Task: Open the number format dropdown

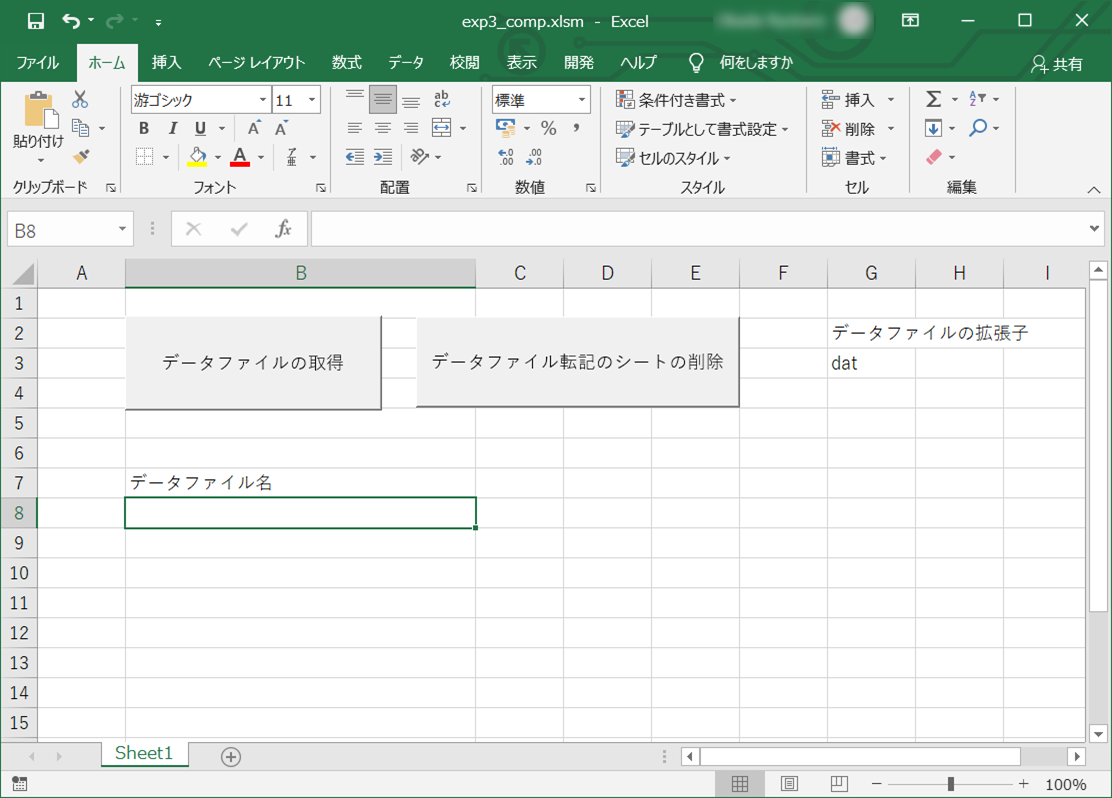Action: 582,100
